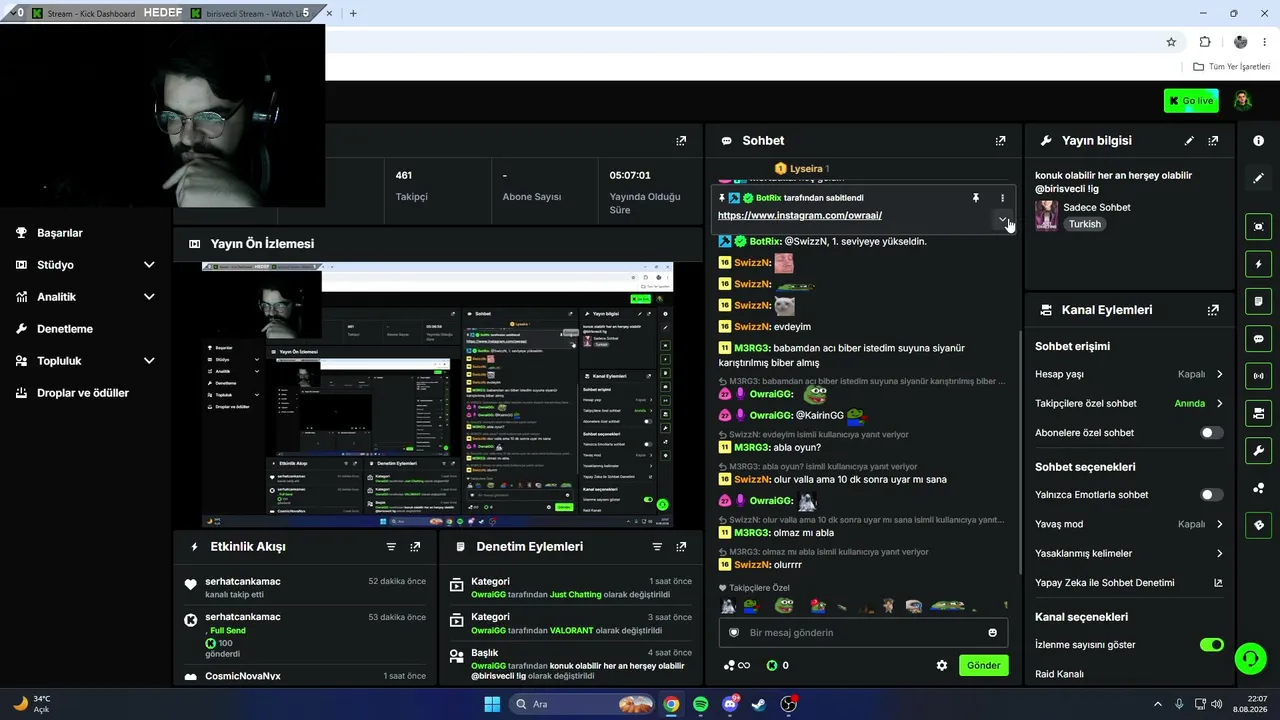
Task: Click Takipçilere Özel emote label
Action: pyautogui.click(x=759, y=588)
